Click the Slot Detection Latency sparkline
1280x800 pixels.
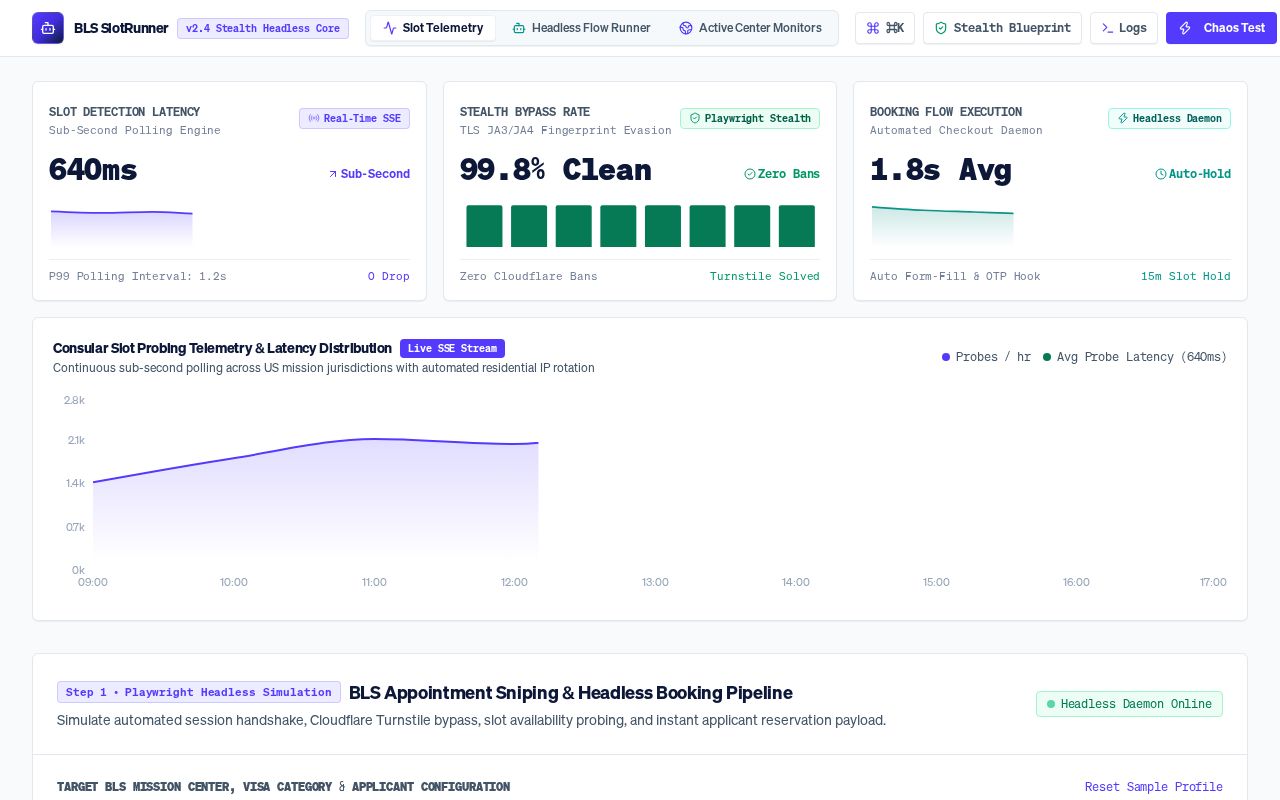[121, 226]
